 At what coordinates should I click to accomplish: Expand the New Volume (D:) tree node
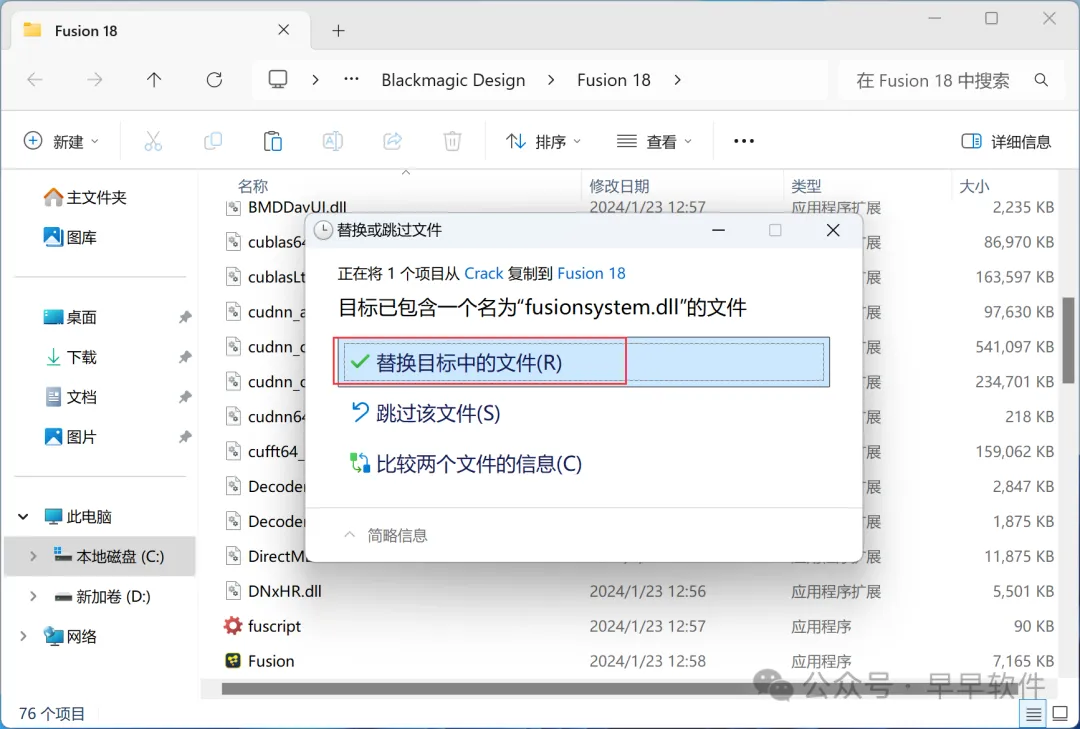(33, 596)
